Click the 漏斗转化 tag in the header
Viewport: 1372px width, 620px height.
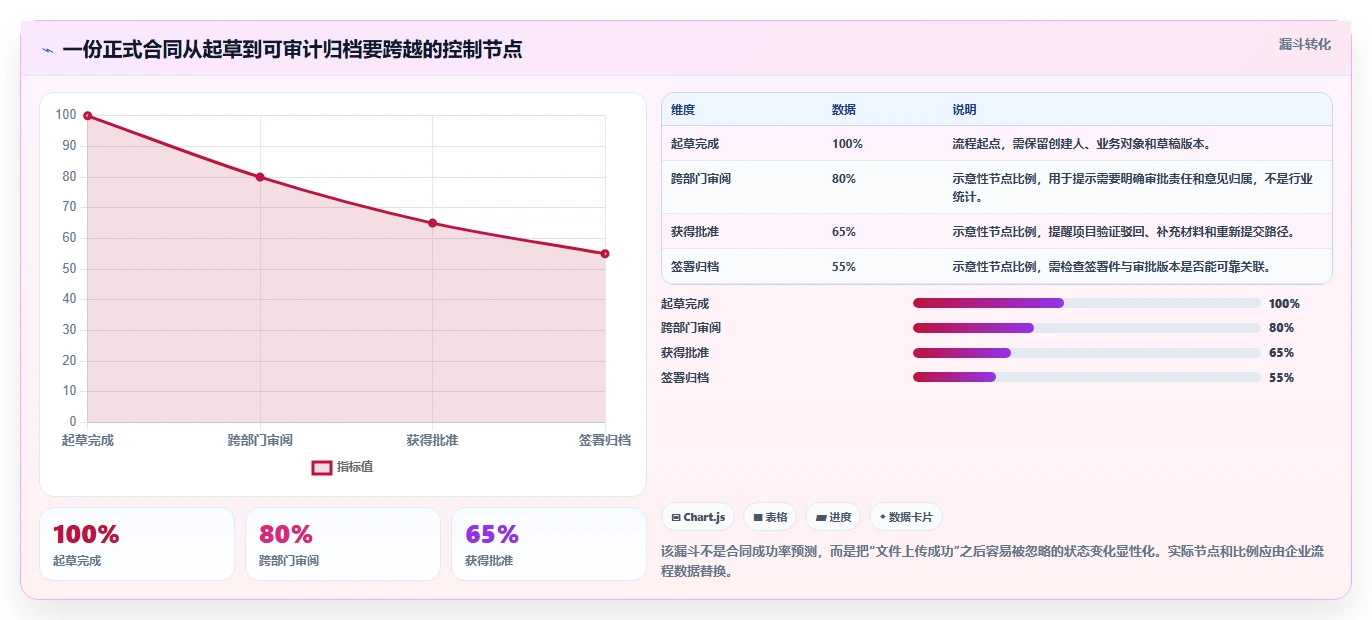pos(1305,44)
